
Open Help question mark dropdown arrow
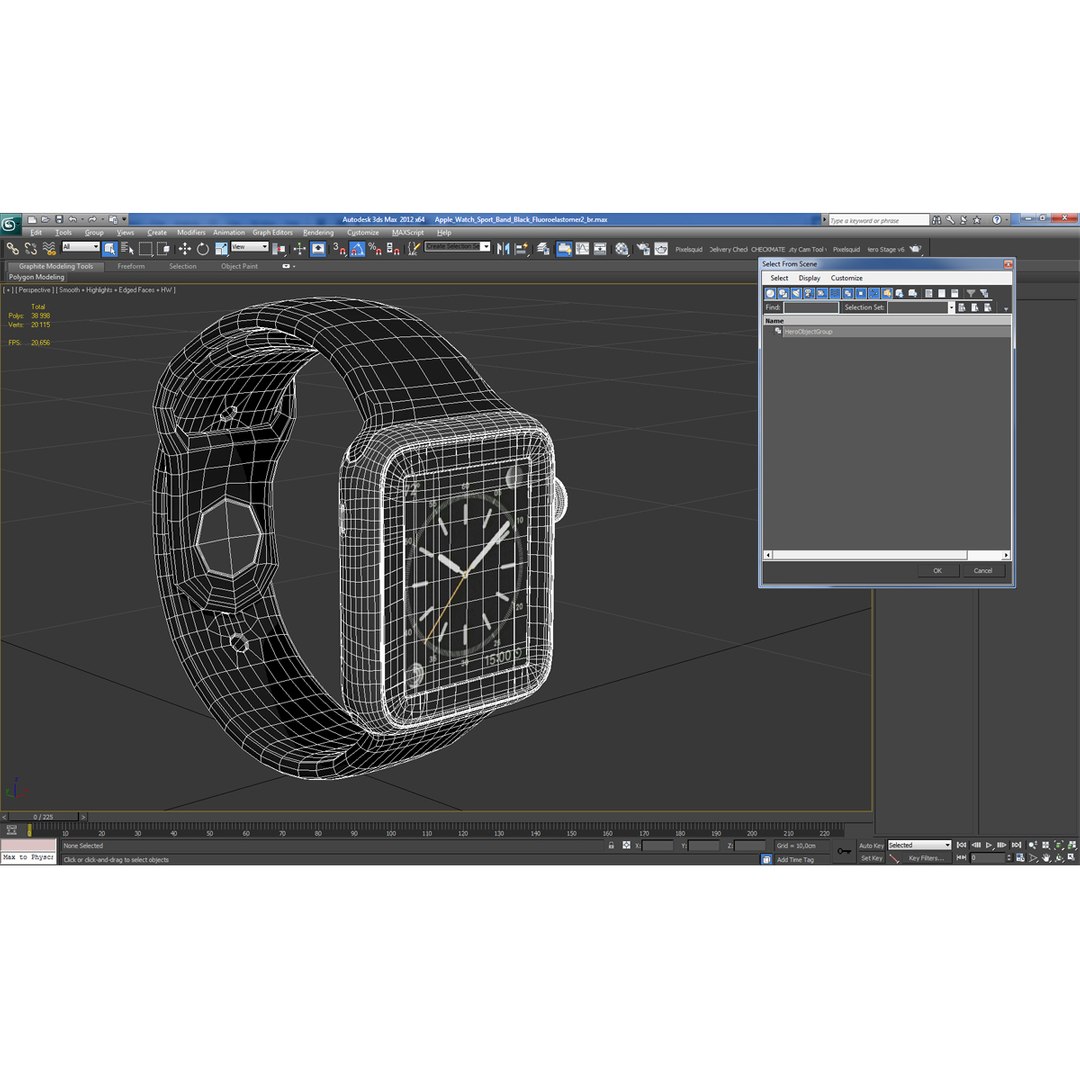click(1006, 220)
